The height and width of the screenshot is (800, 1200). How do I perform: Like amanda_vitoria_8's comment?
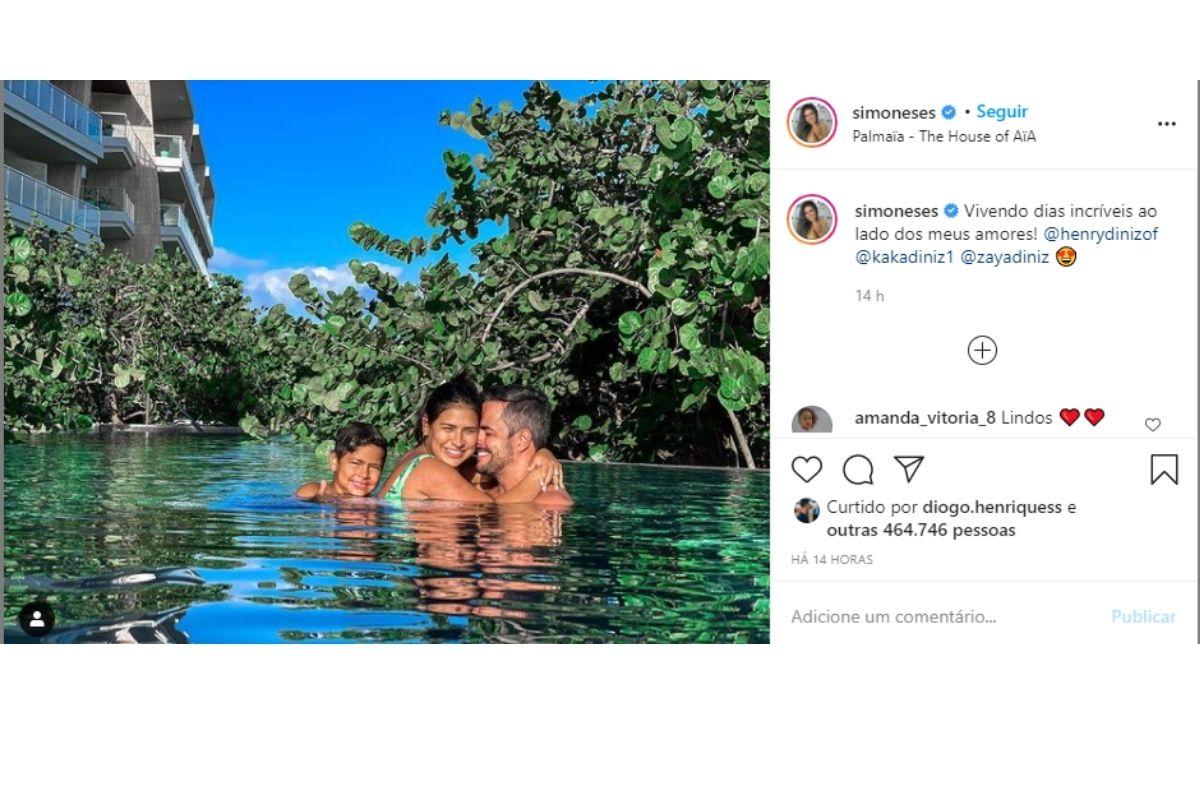(x=1152, y=425)
